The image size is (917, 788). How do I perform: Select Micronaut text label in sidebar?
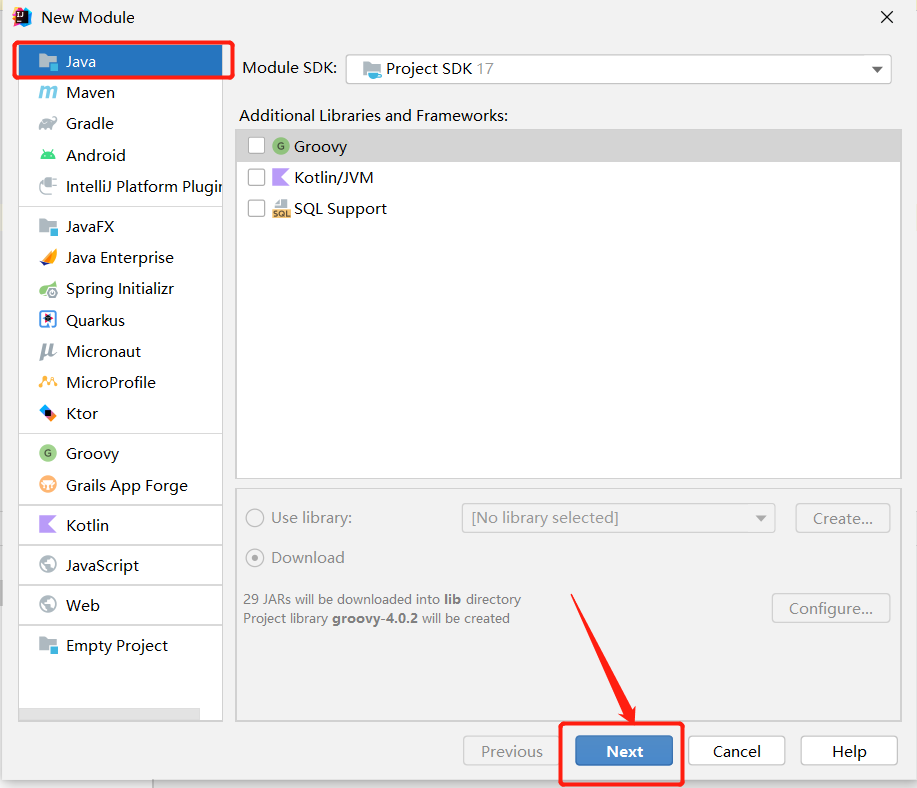[x=104, y=351]
